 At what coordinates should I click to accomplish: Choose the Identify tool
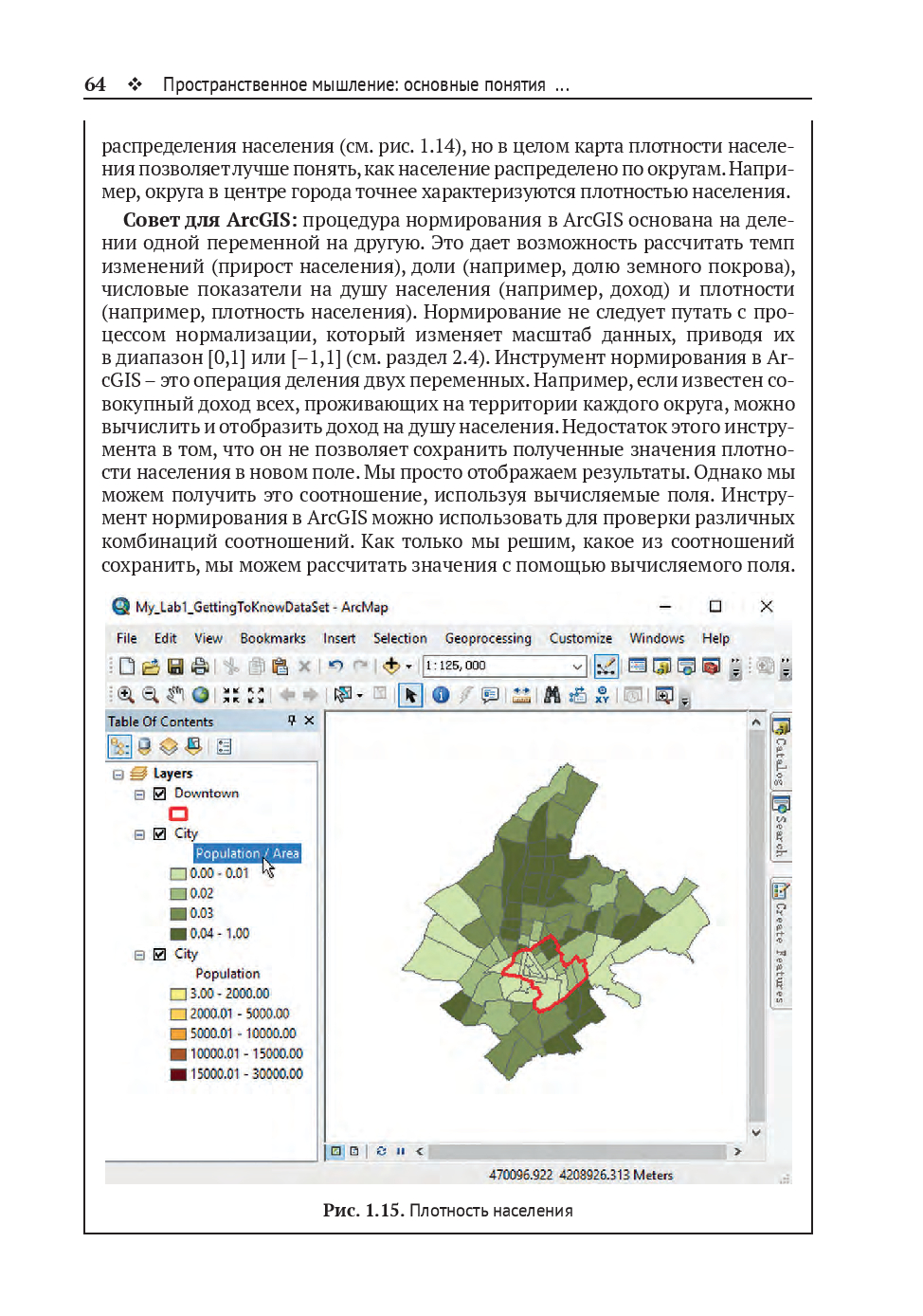(441, 695)
